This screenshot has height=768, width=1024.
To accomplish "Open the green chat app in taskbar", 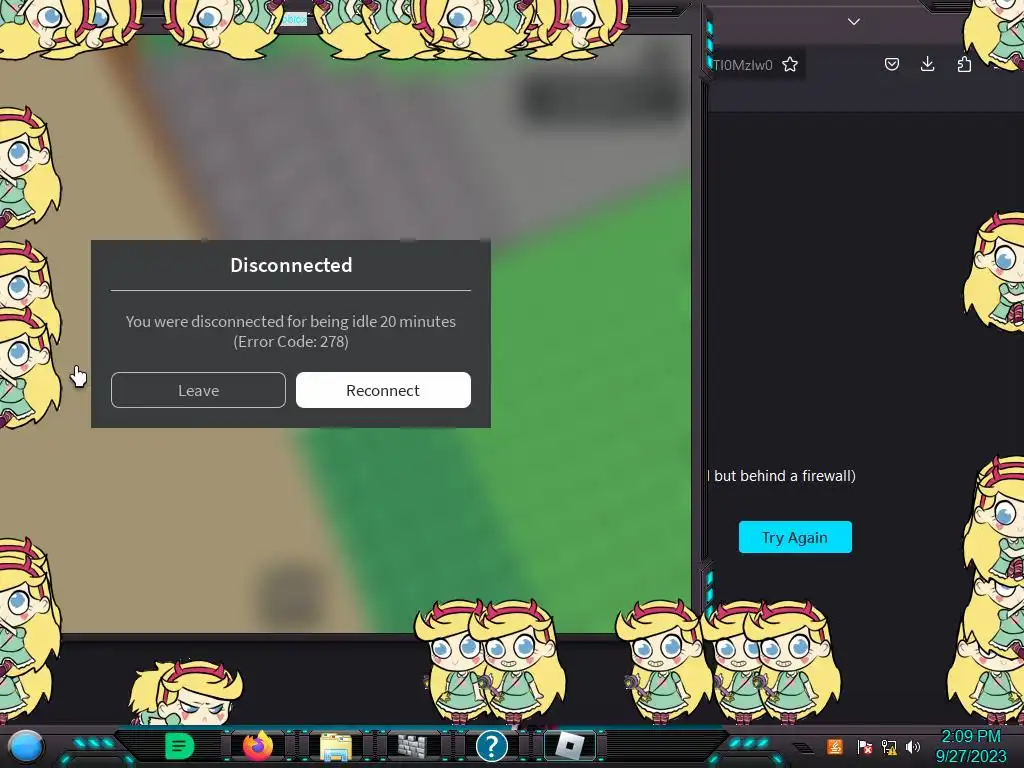I will click(179, 746).
